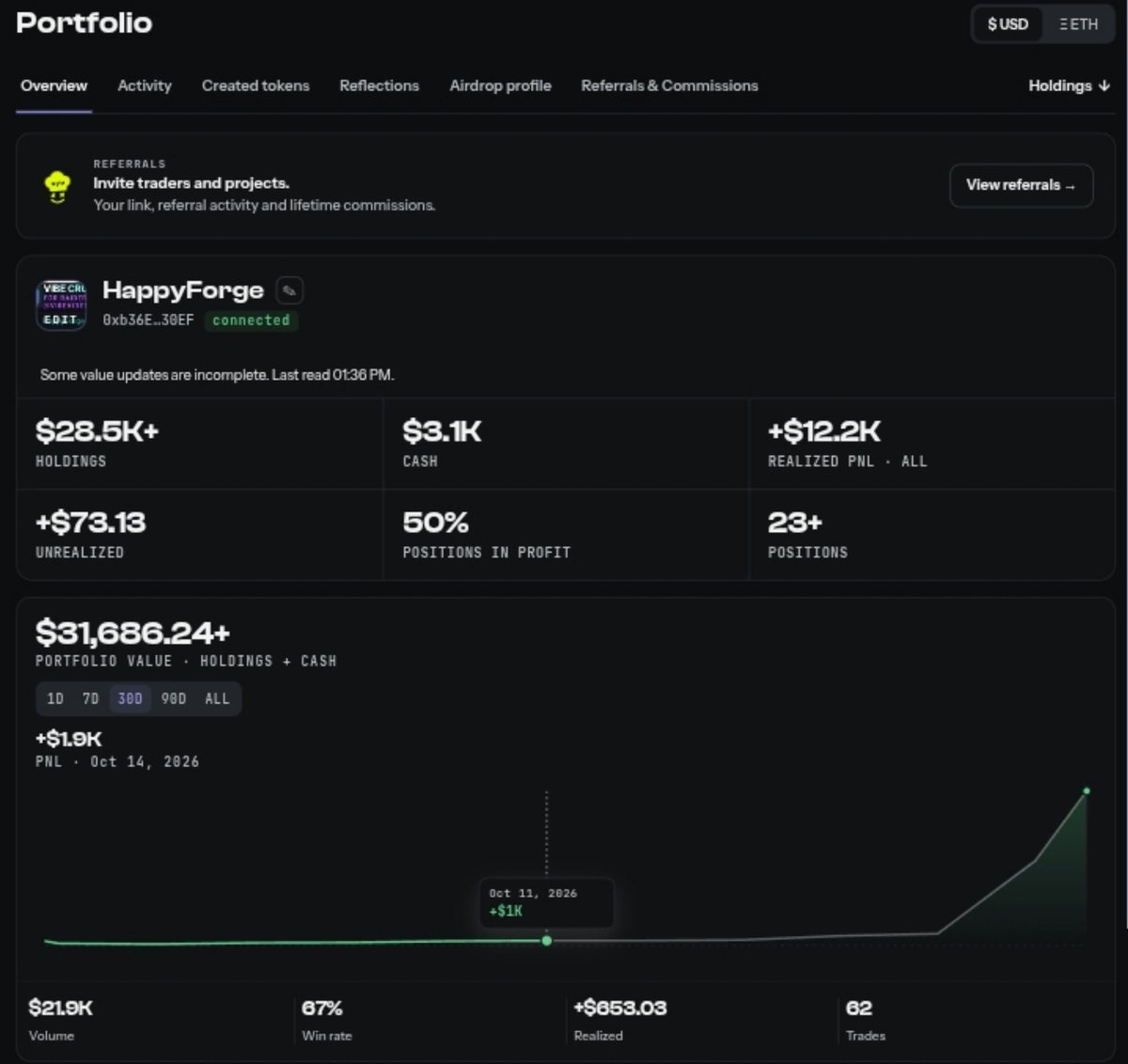This screenshot has width=1128, height=1064.
Task: Select the 90D time range
Action: (173, 698)
